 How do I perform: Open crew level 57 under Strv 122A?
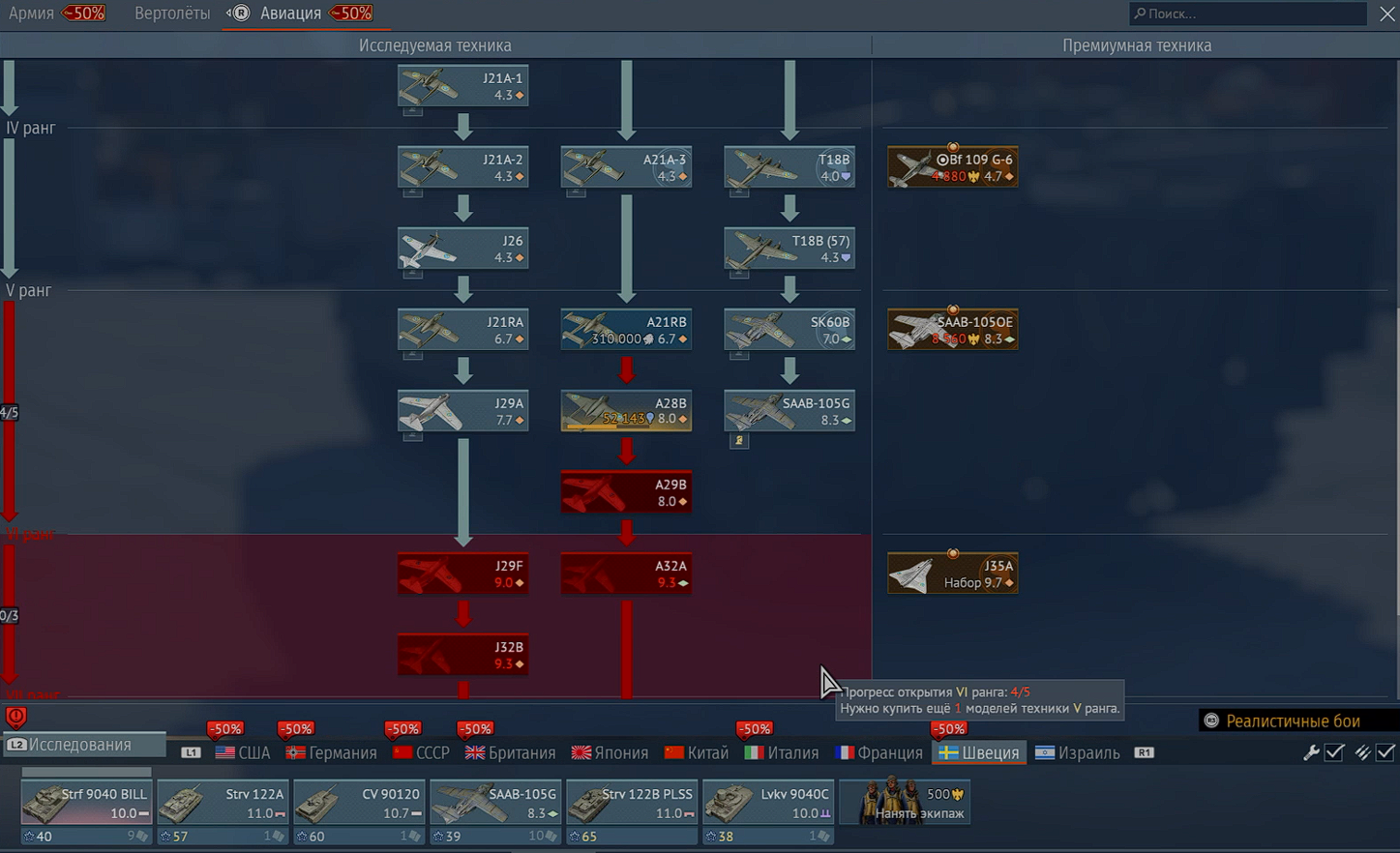click(174, 837)
